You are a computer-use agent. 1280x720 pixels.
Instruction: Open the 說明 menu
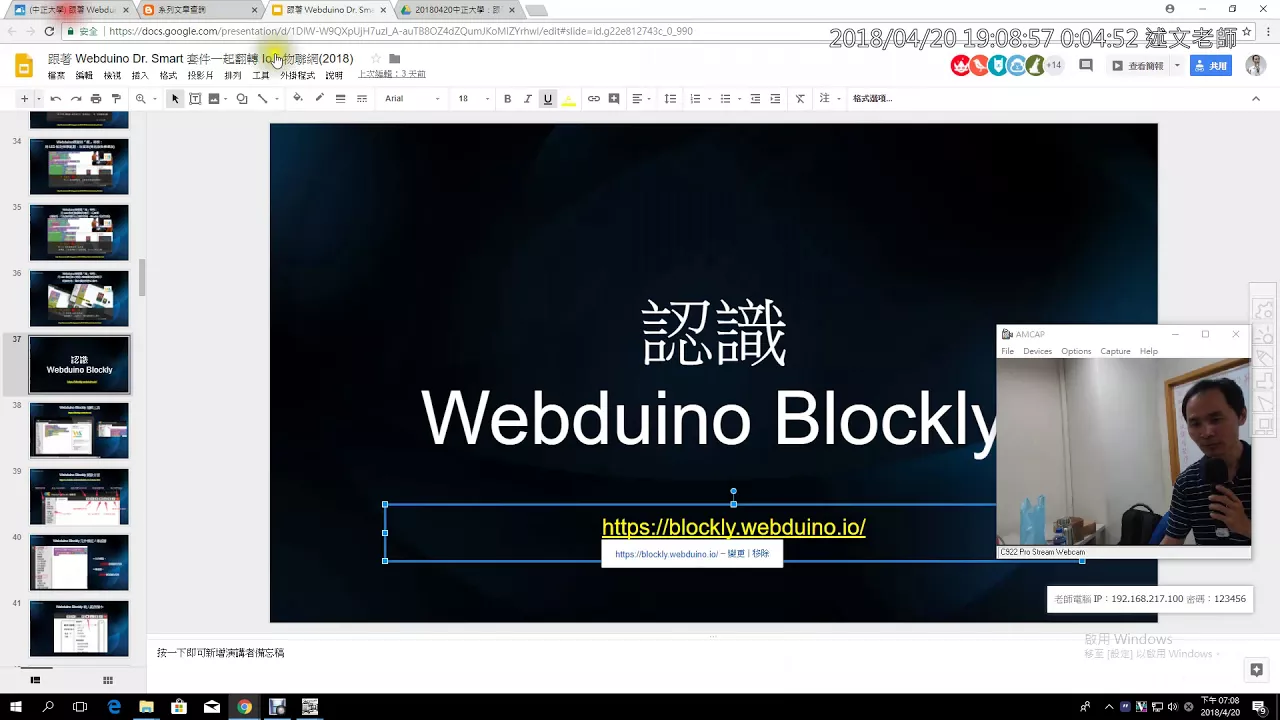[x=334, y=76]
